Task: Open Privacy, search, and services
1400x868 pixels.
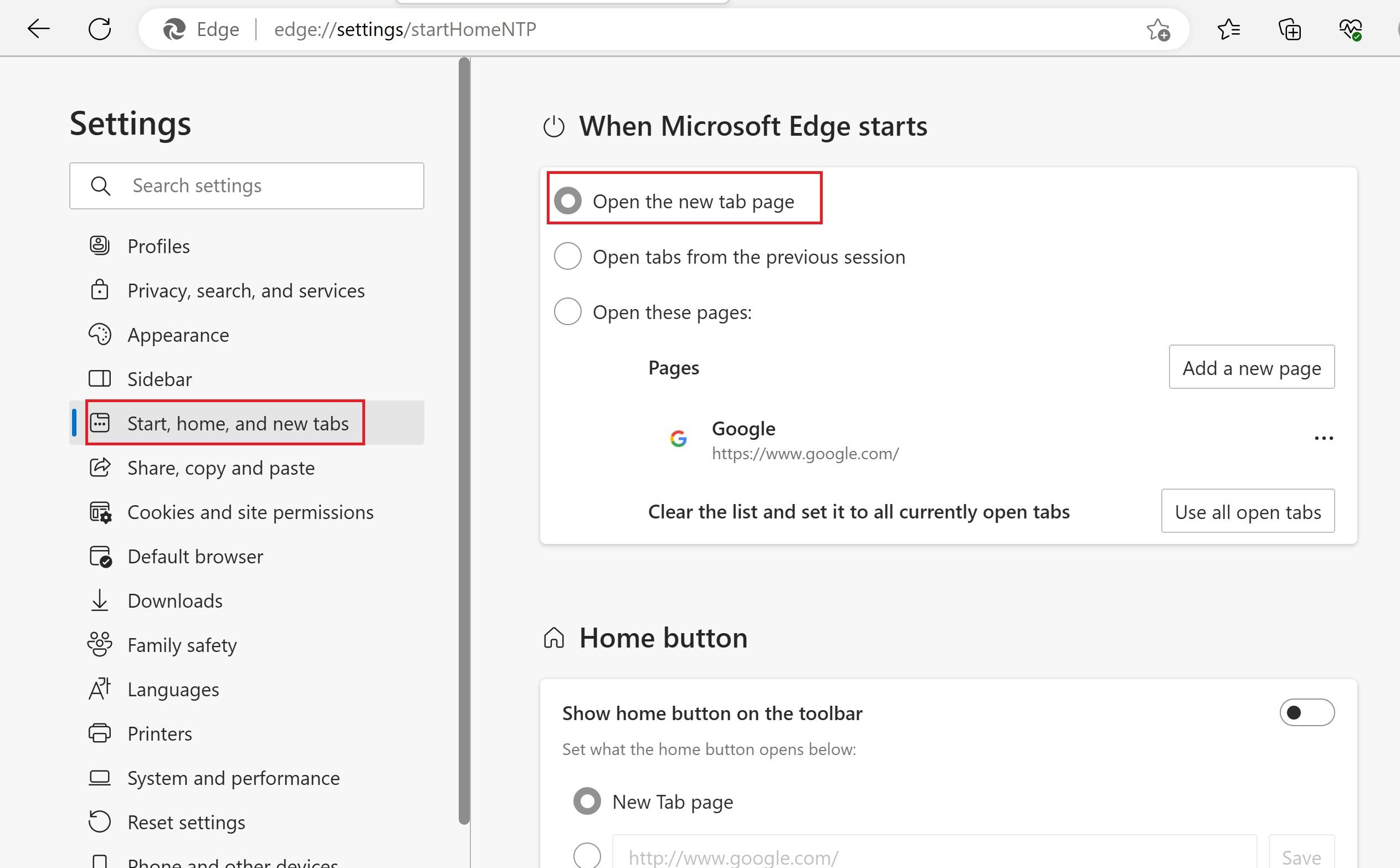Action: click(247, 290)
